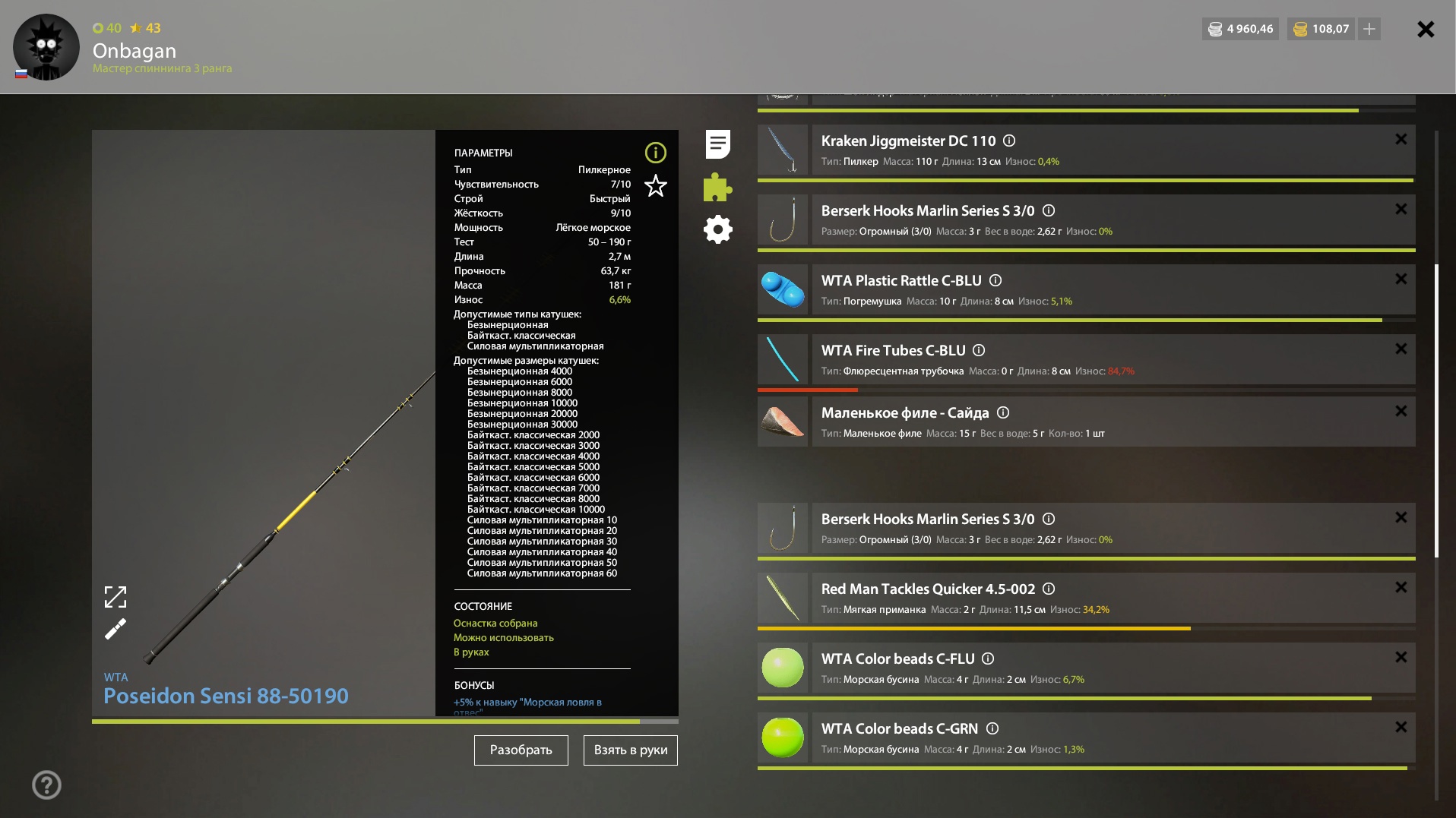Click the Poseidon Sensi 88-50190 rod name
1456x818 pixels.
coord(226,696)
